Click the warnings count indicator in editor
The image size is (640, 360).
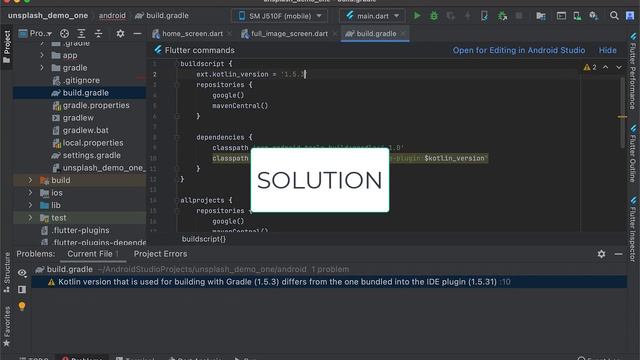coord(590,67)
